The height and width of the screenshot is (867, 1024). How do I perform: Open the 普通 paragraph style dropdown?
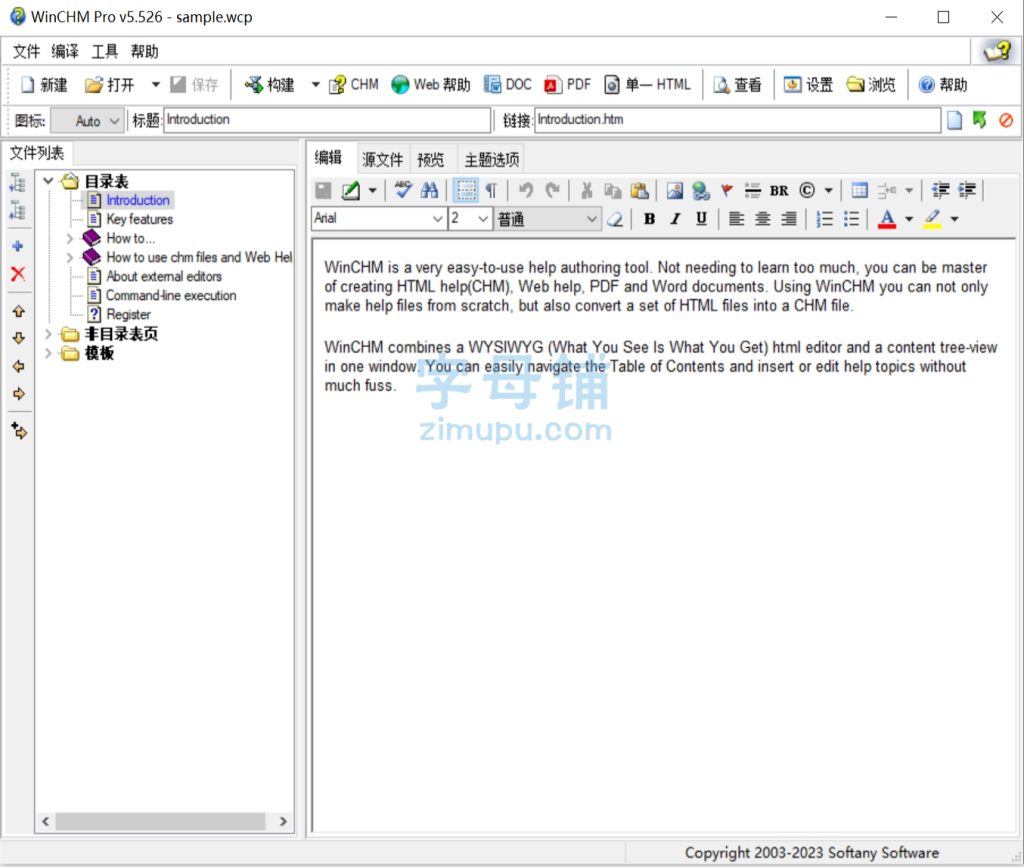point(592,219)
